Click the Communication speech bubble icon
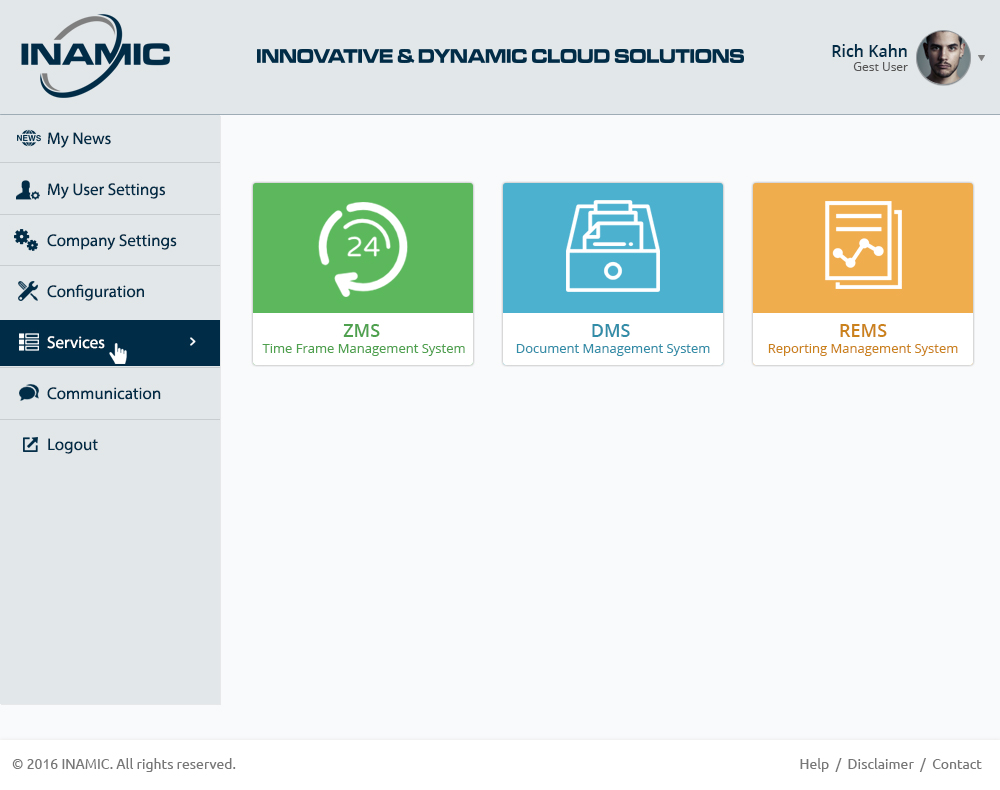 point(29,393)
